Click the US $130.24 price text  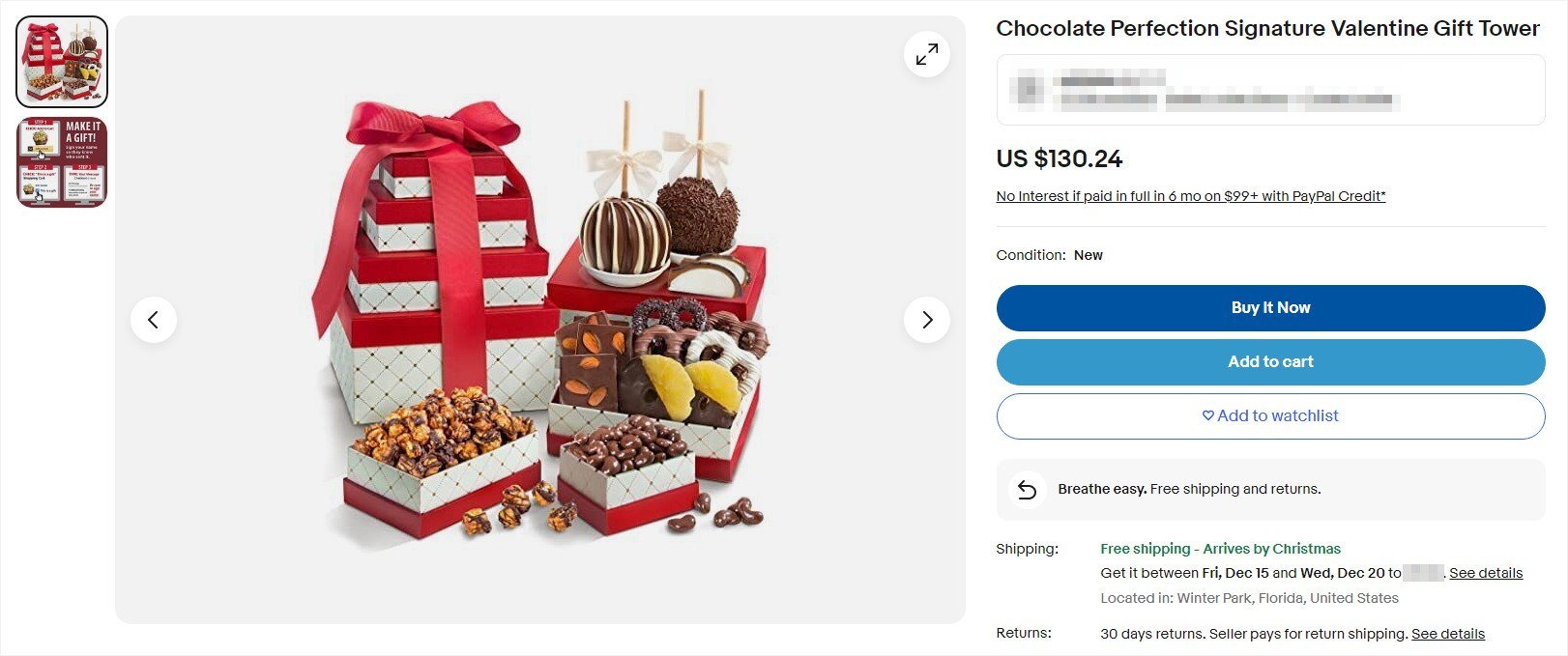pos(1060,158)
